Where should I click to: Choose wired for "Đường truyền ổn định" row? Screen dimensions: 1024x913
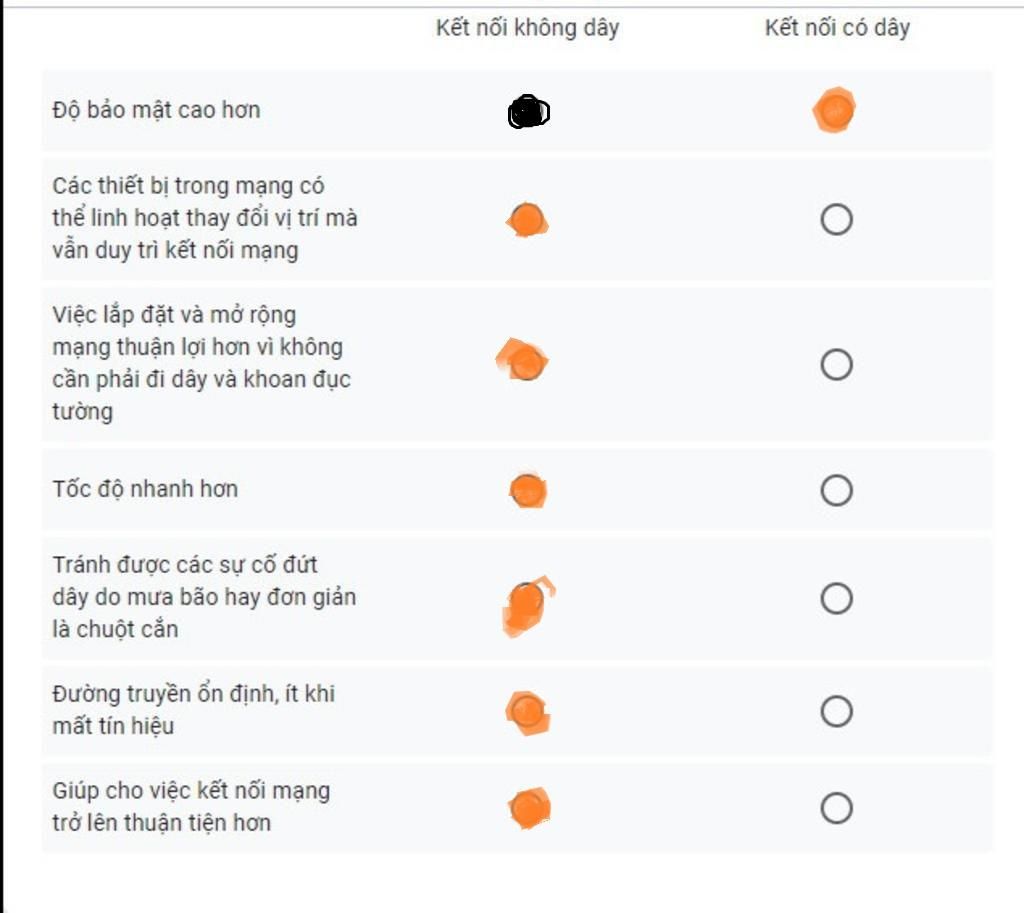click(x=837, y=711)
